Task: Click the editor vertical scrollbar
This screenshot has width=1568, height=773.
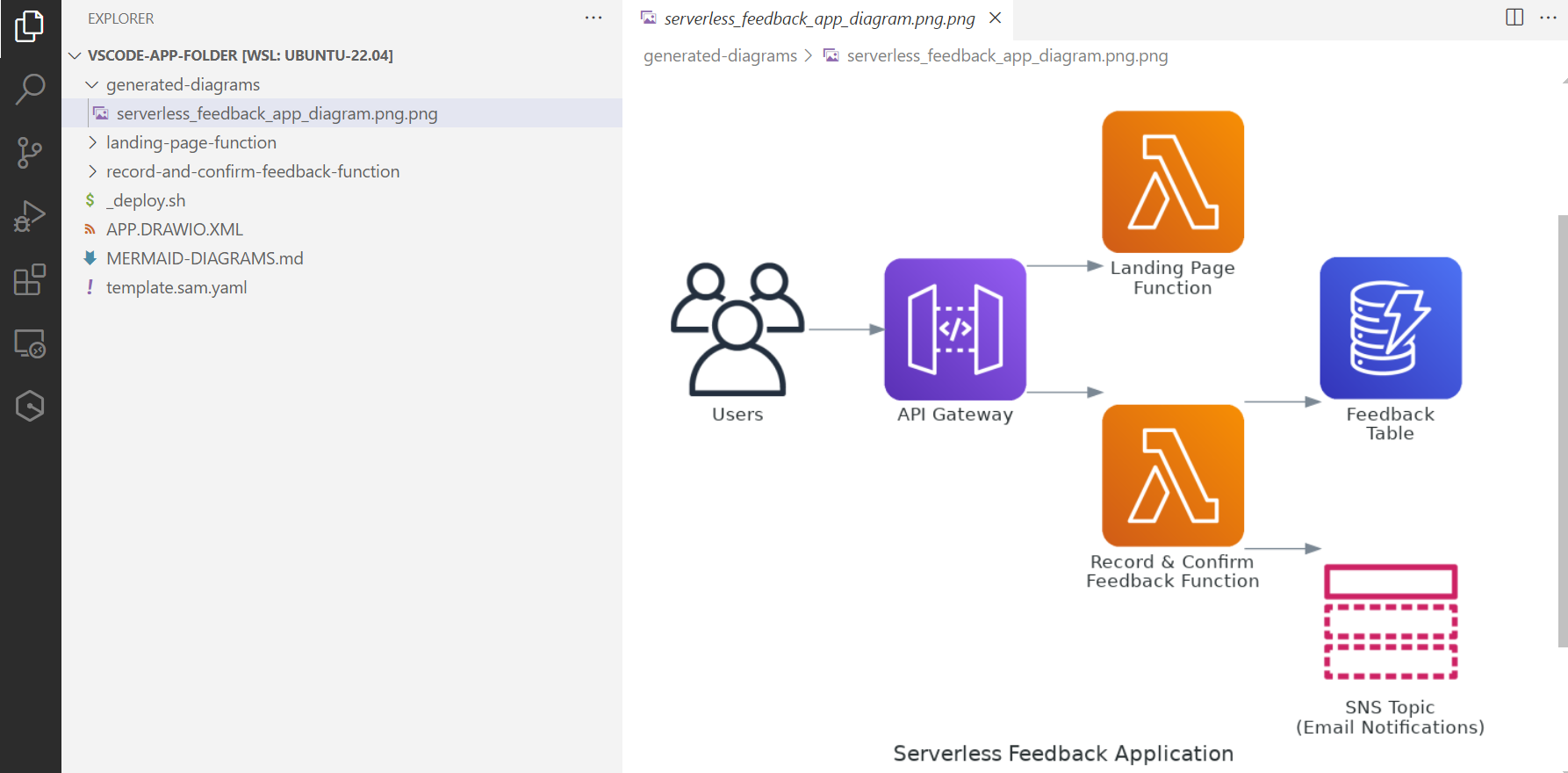Action: click(1563, 430)
